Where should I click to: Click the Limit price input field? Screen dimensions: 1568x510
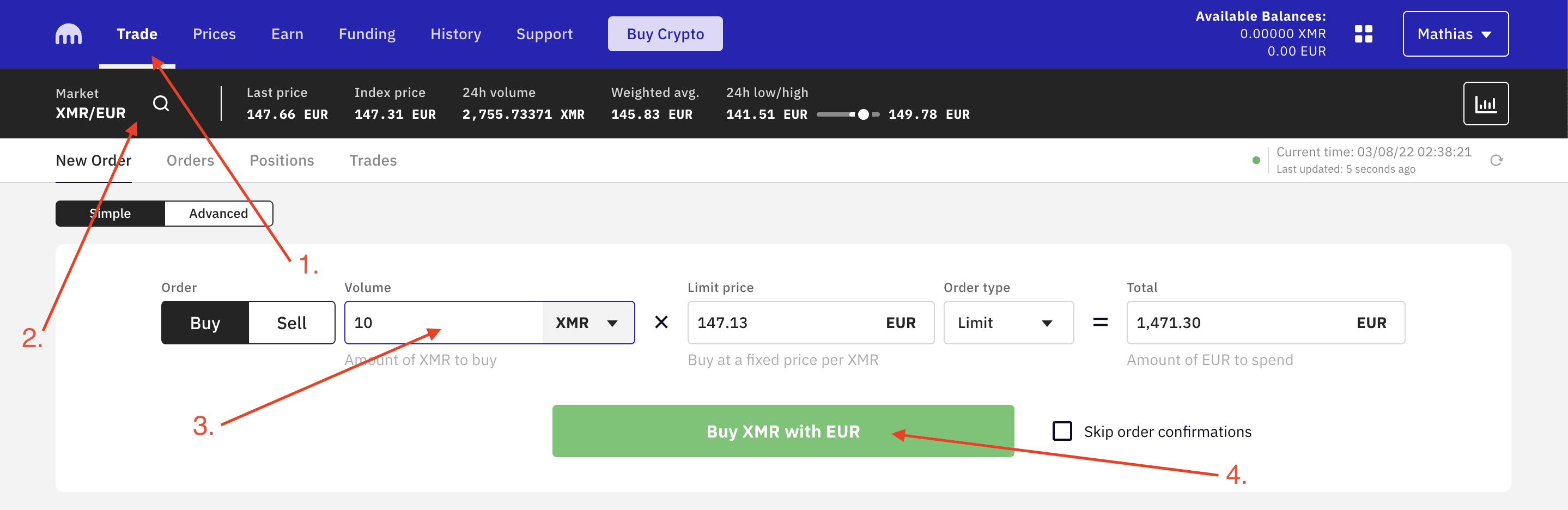pyautogui.click(x=779, y=323)
